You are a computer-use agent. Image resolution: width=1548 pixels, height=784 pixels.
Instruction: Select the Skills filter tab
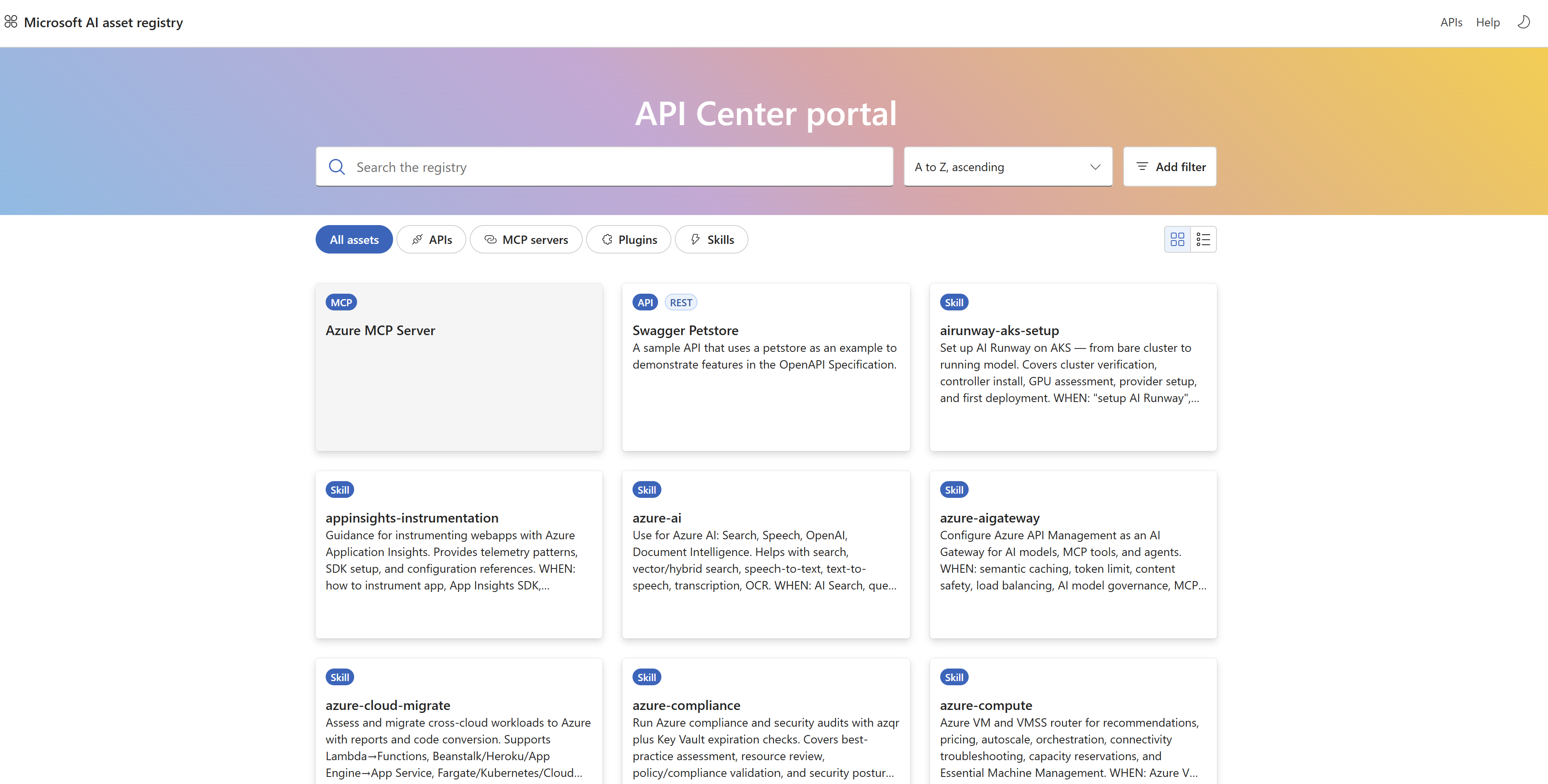712,240
